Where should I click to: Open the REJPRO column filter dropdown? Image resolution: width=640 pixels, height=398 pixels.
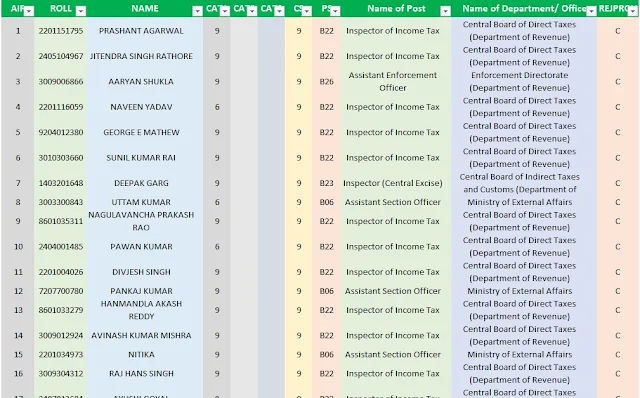point(632,11)
